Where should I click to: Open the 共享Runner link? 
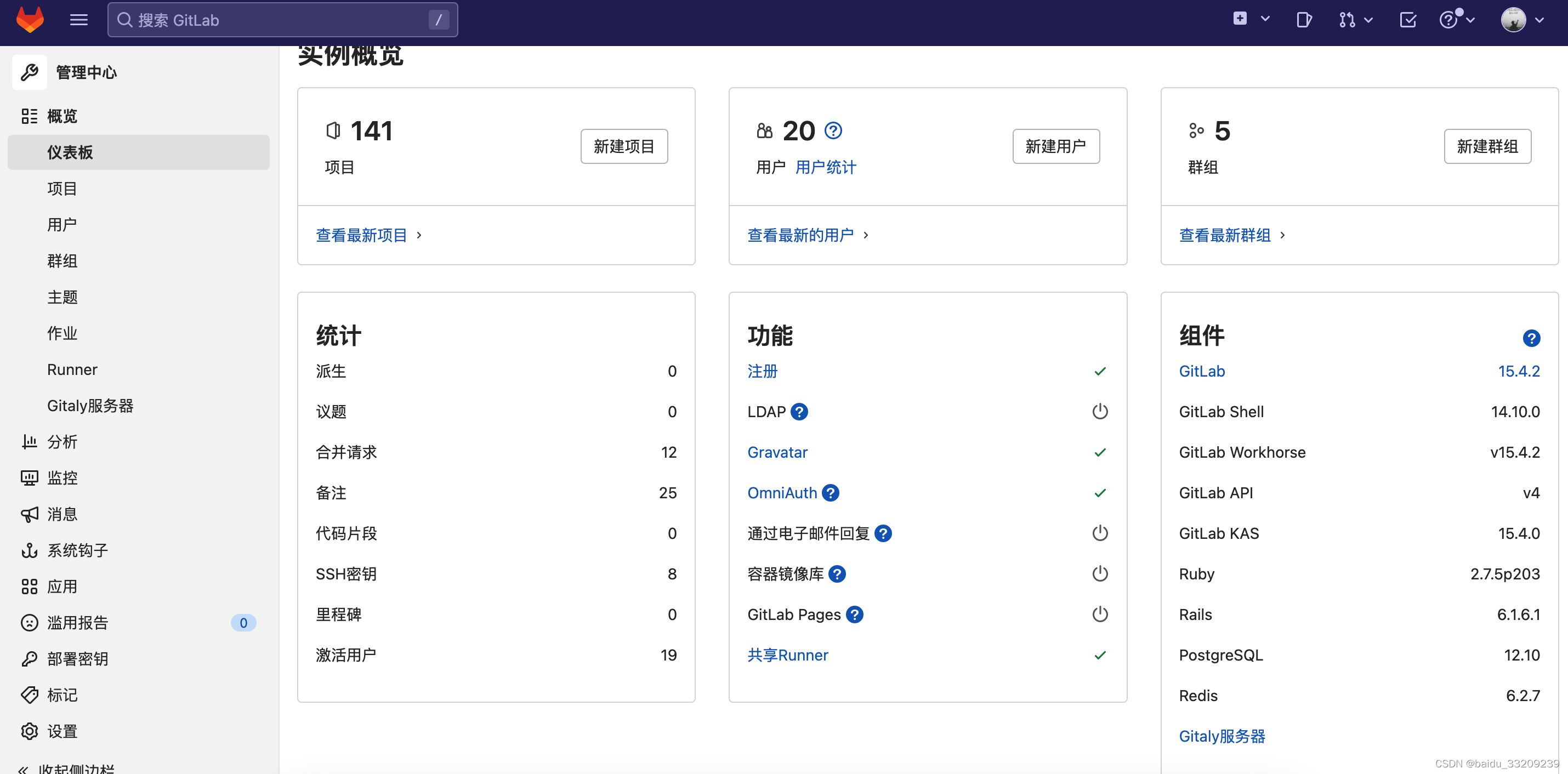tap(788, 656)
